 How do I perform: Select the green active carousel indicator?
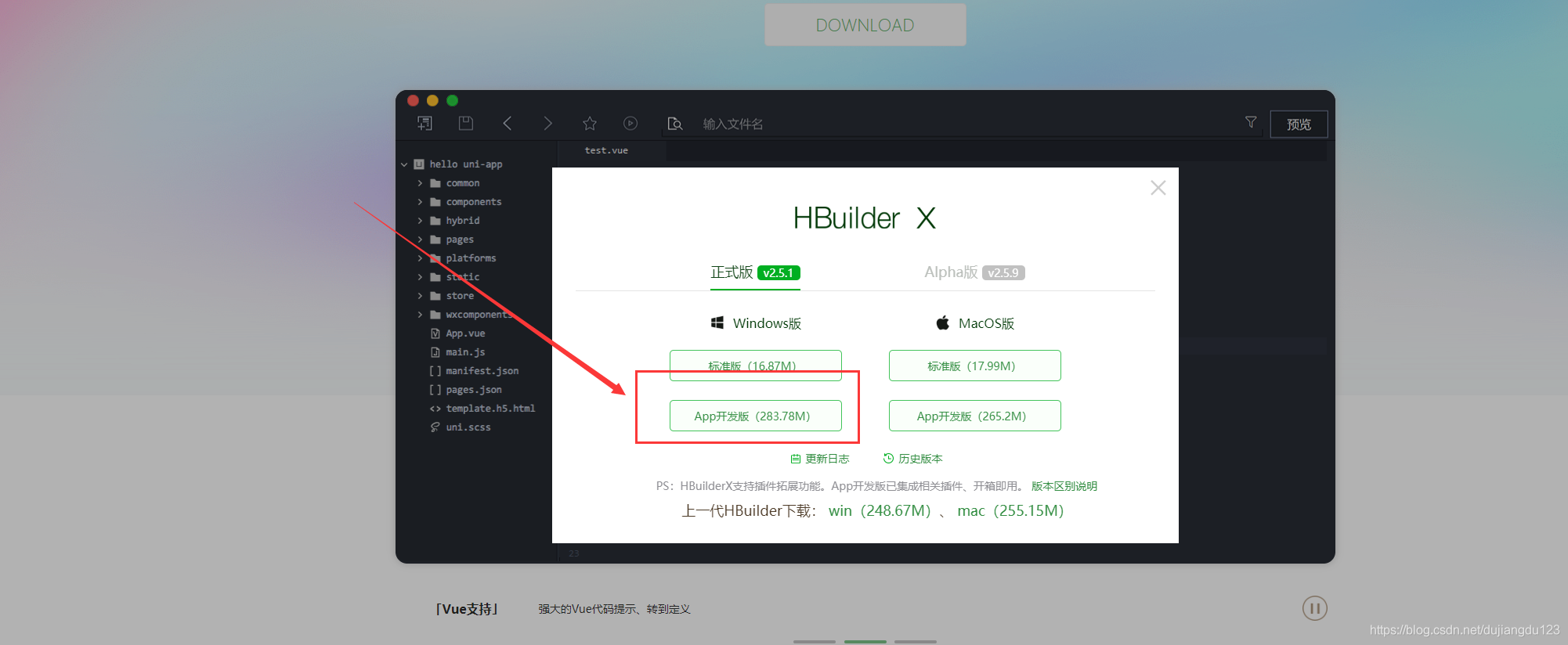click(x=865, y=642)
